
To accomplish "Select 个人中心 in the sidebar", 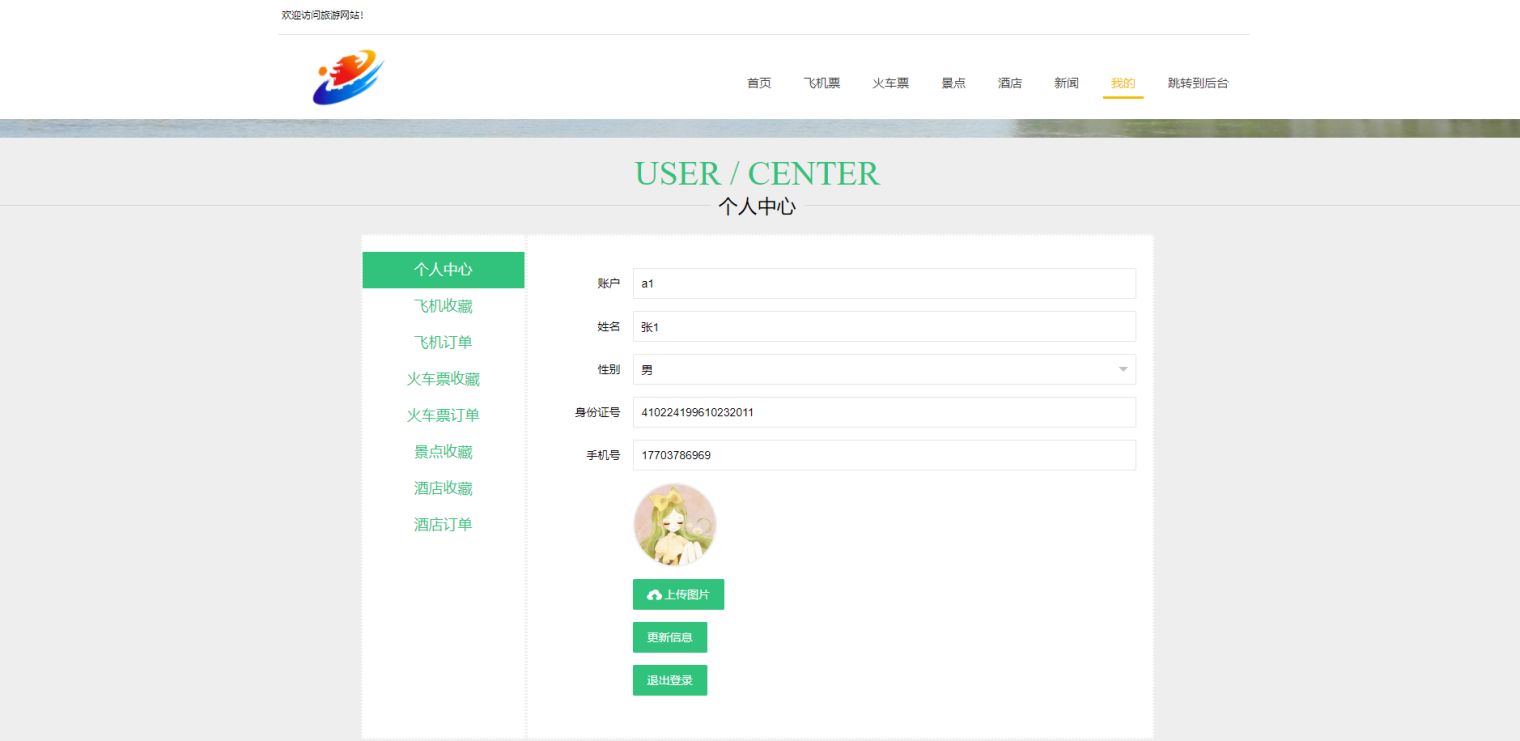I will pos(443,270).
